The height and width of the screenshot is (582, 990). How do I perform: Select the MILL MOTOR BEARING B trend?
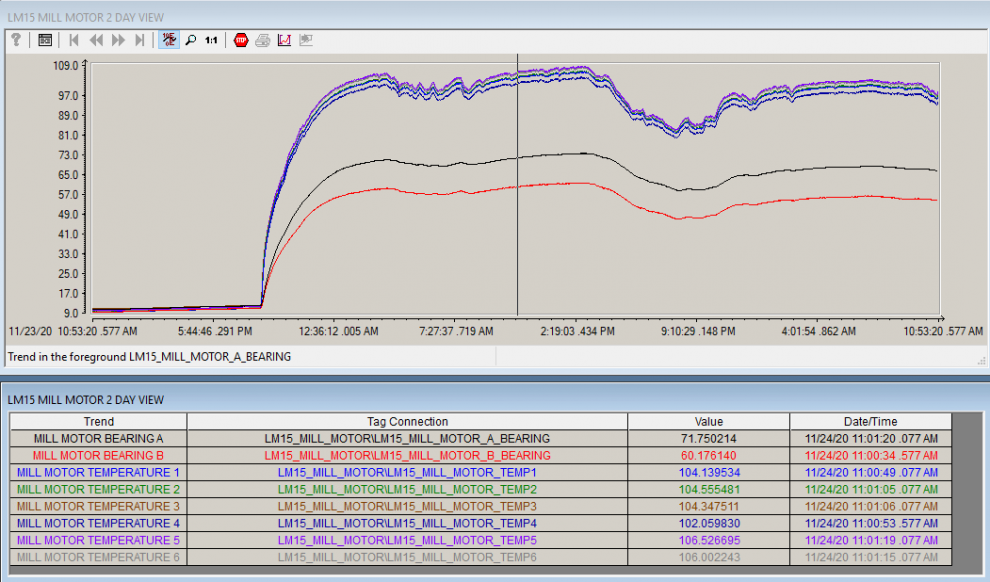click(x=98, y=455)
